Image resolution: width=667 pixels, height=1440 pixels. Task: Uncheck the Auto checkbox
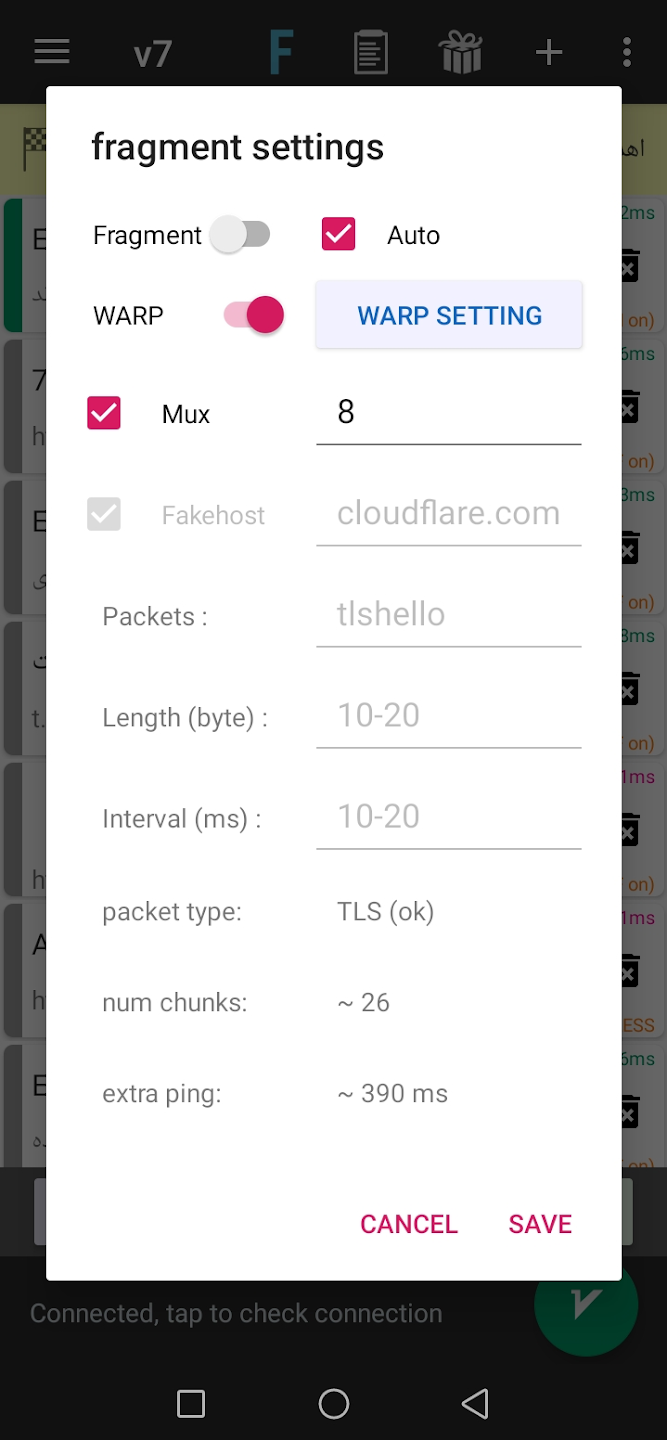click(339, 234)
